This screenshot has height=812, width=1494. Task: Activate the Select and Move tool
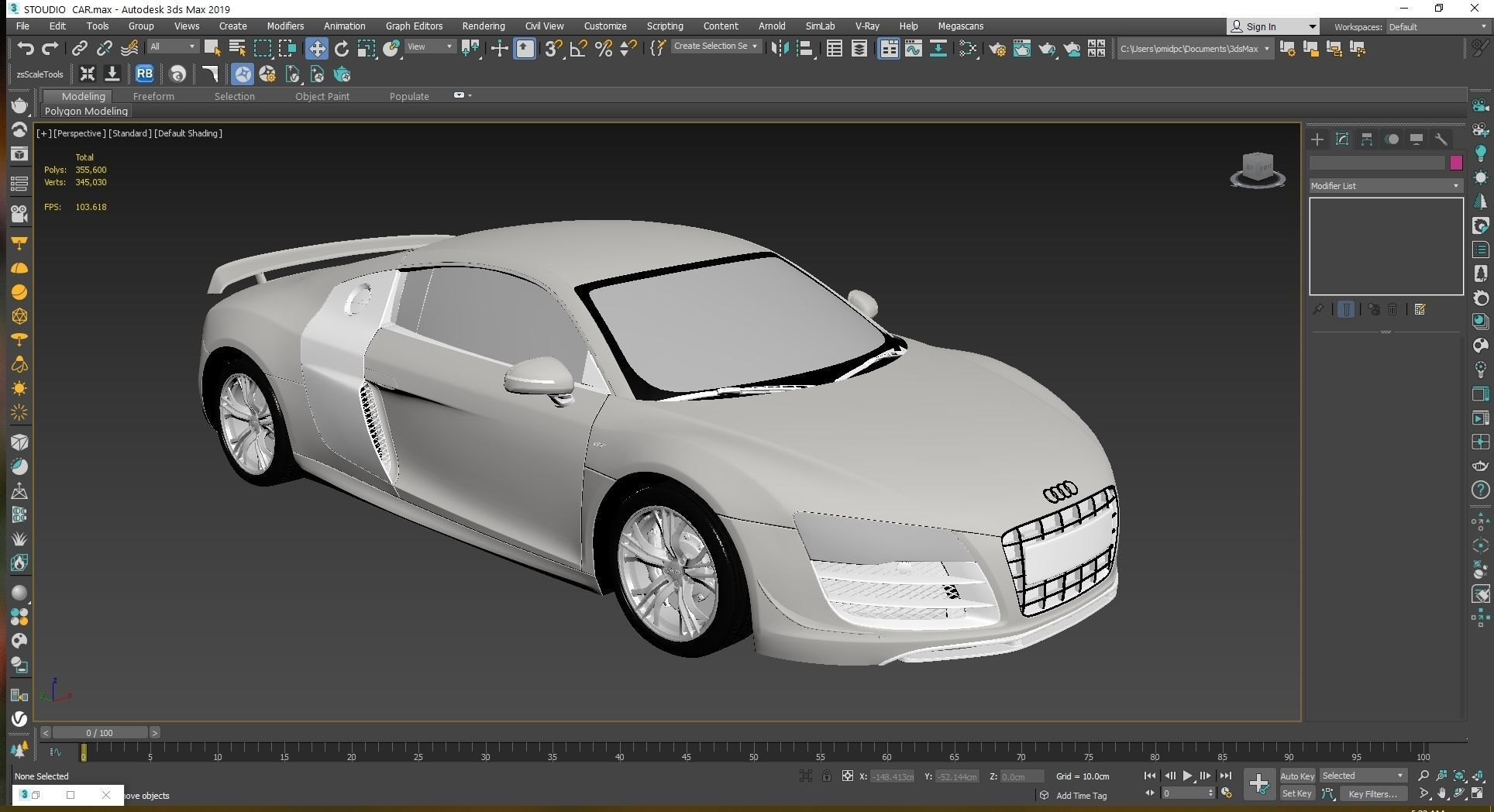pos(316,49)
